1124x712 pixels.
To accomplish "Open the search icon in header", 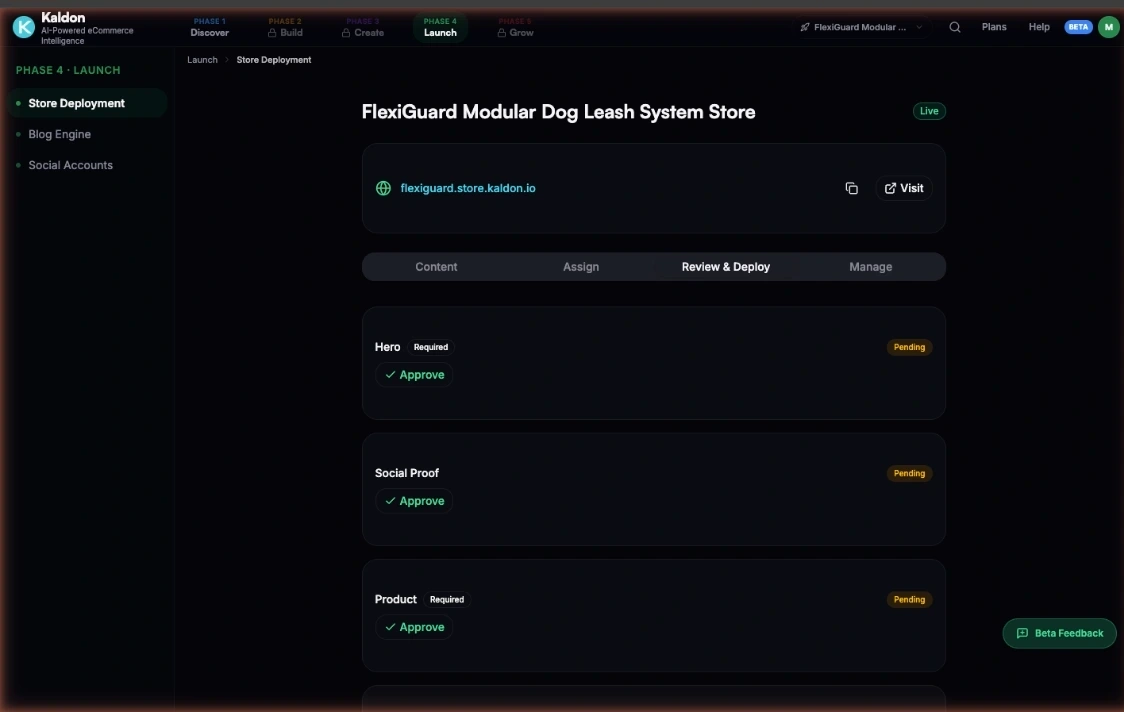I will (x=955, y=27).
